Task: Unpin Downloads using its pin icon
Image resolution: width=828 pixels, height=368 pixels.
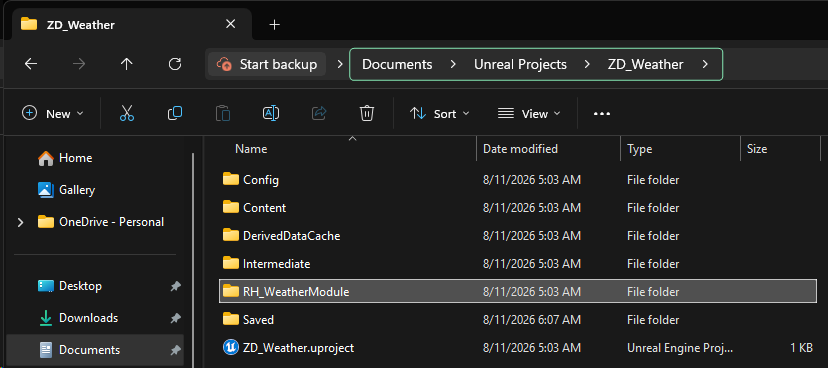Action: pos(175,318)
